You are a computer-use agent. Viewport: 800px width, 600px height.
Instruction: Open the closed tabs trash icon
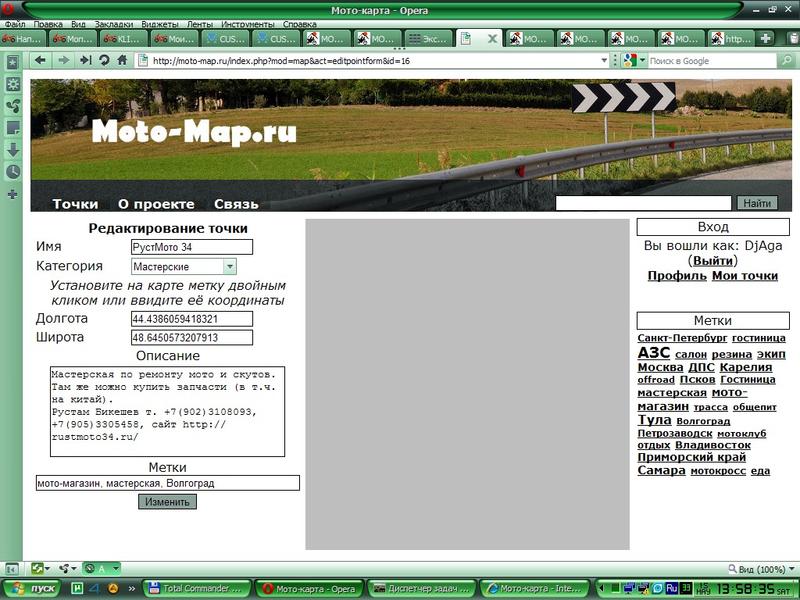(x=793, y=38)
